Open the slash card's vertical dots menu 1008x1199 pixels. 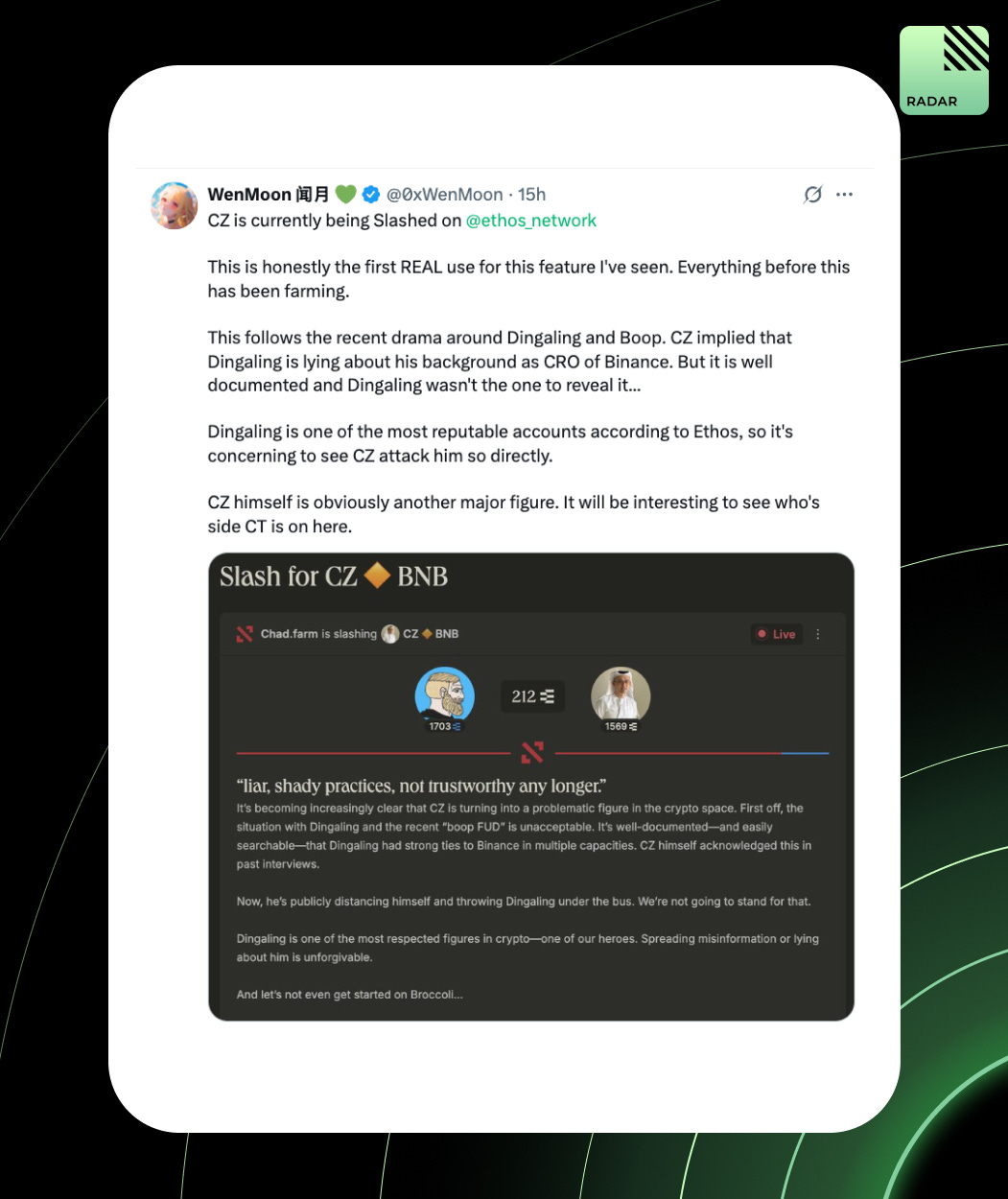[818, 634]
